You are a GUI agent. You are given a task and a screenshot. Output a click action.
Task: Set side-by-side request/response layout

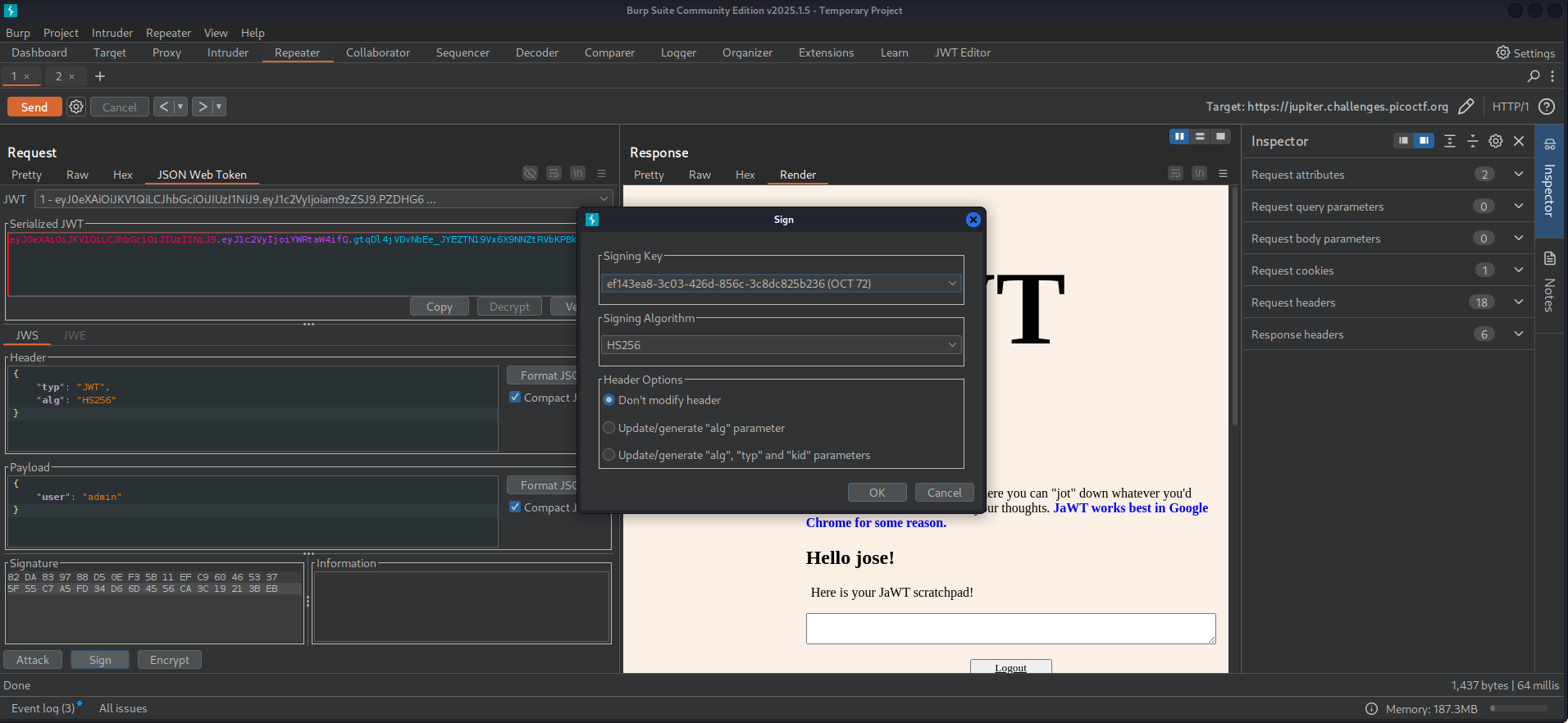tap(1179, 136)
